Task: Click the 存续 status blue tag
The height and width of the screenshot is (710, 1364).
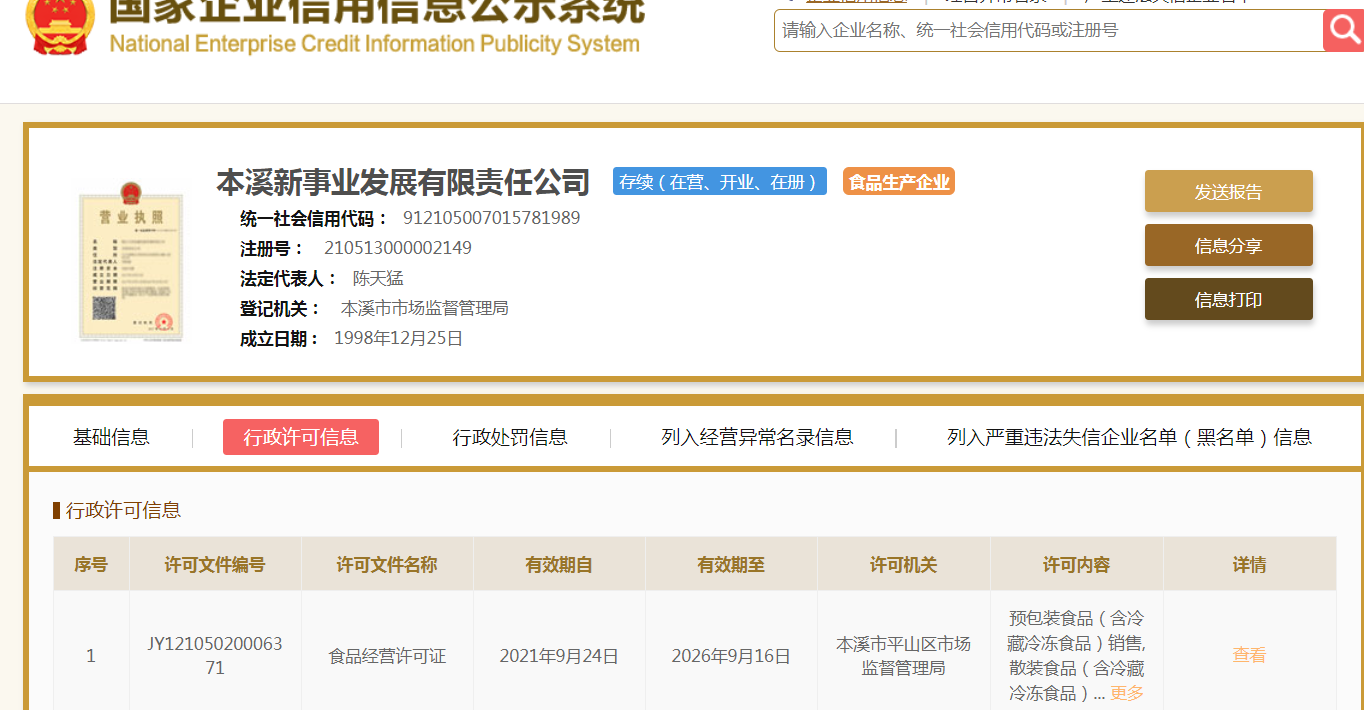Action: click(x=720, y=182)
